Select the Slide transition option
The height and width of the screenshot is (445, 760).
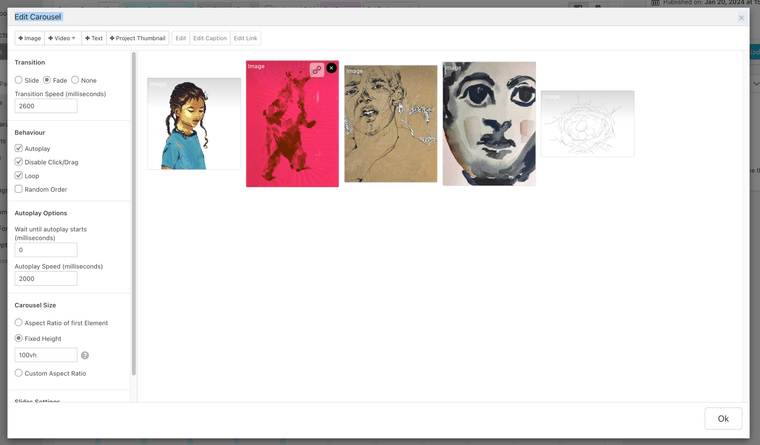(x=19, y=80)
